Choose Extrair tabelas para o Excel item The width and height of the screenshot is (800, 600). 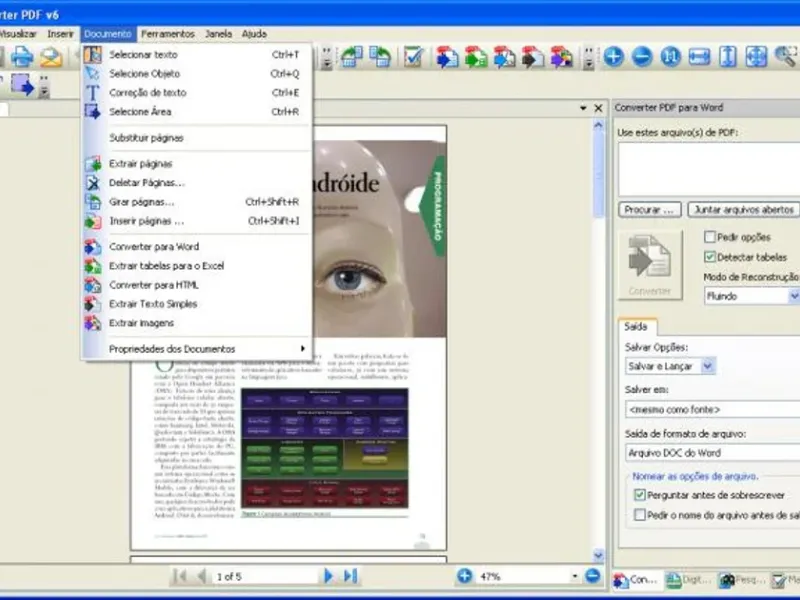coord(198,266)
